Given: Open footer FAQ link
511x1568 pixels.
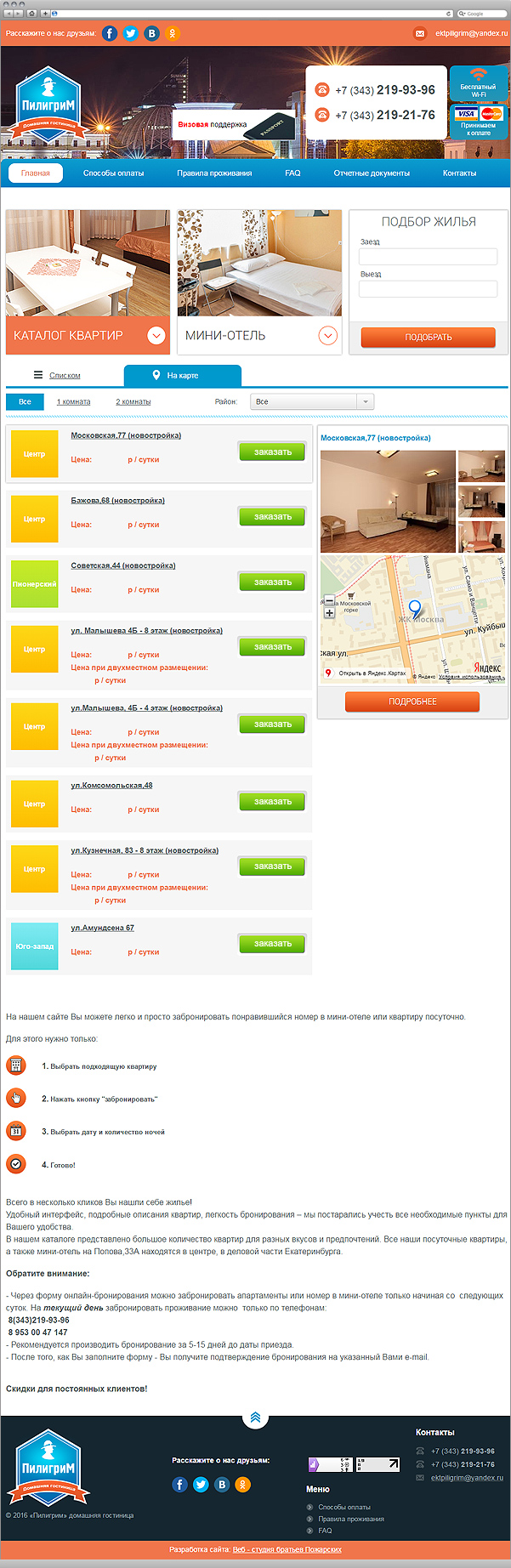Looking at the screenshot, I should [325, 1531].
